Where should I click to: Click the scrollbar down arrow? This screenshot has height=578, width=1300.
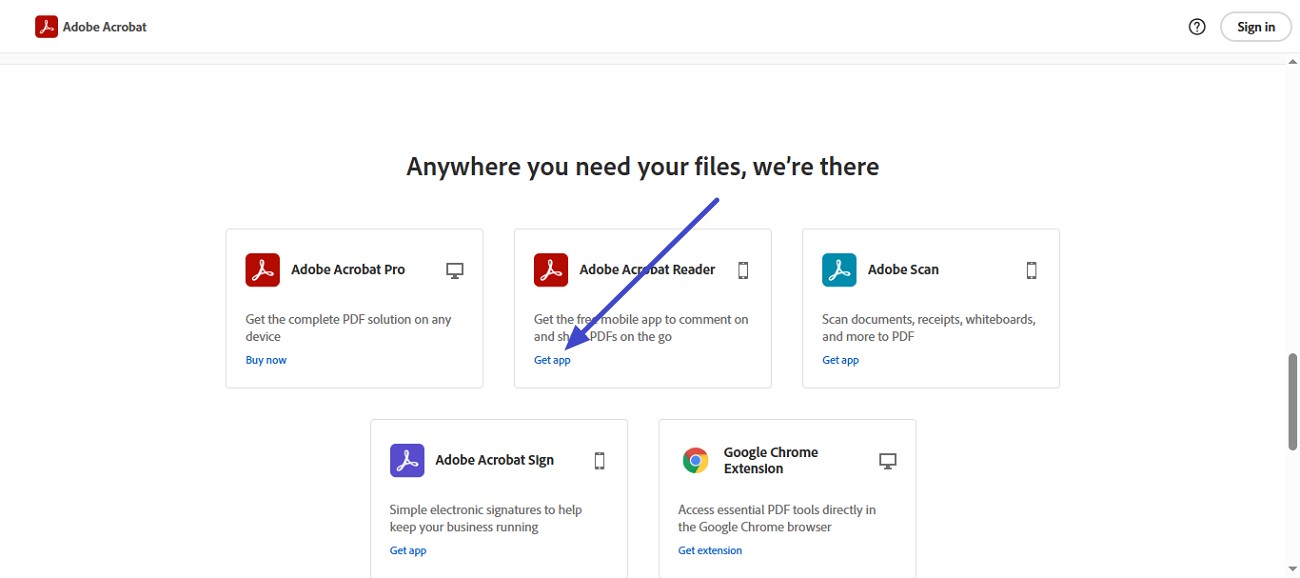coord(1292,570)
